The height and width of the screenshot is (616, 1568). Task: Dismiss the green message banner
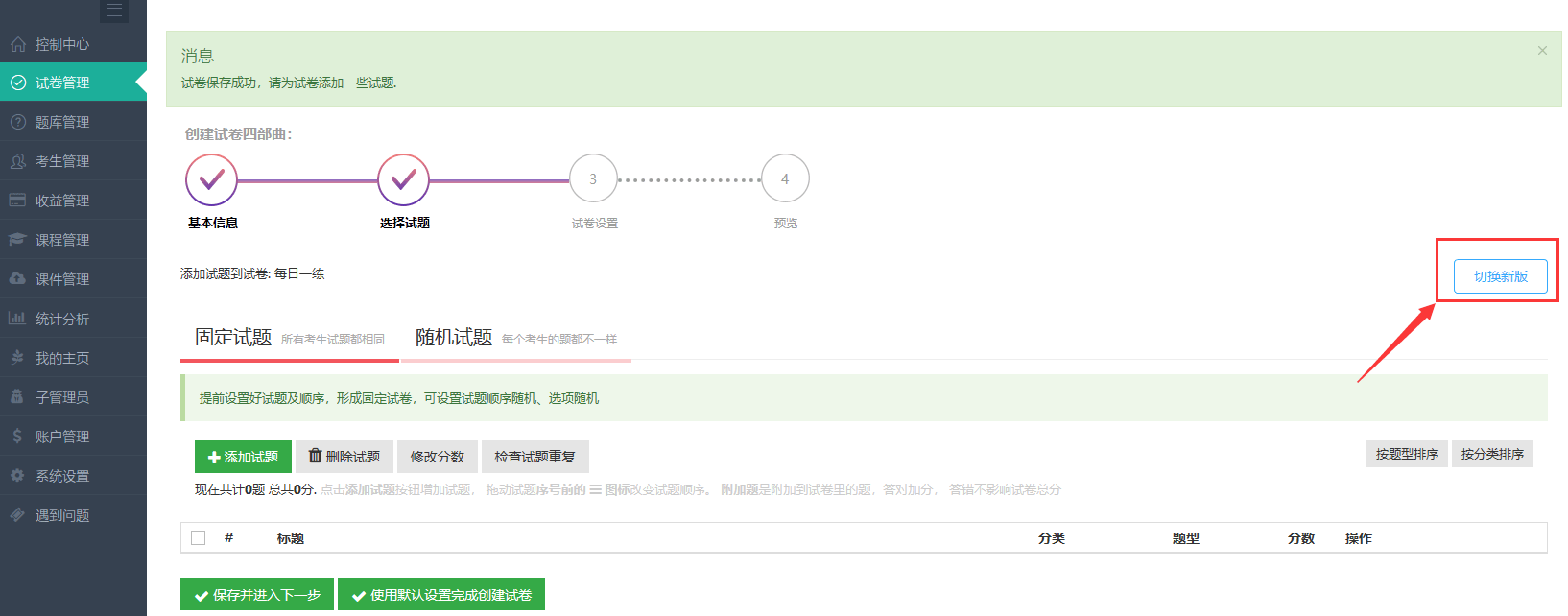(x=1542, y=51)
